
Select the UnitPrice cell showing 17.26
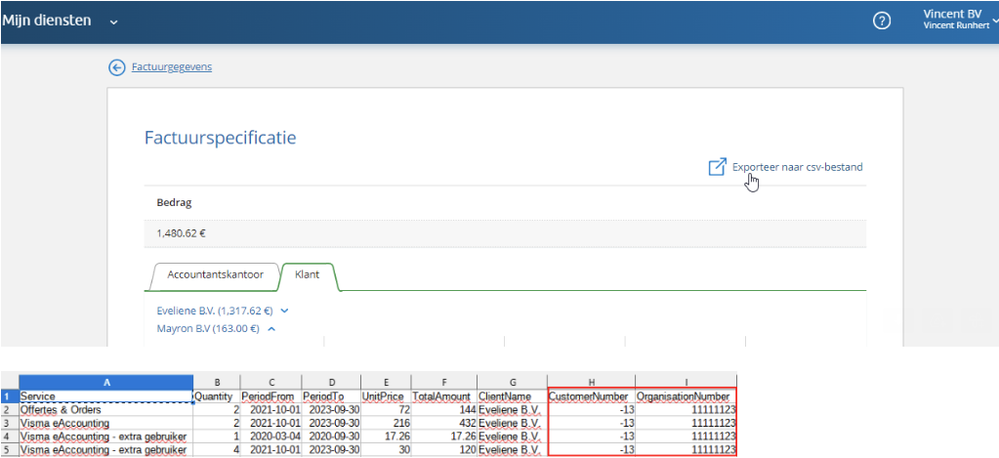pyautogui.click(x=386, y=436)
